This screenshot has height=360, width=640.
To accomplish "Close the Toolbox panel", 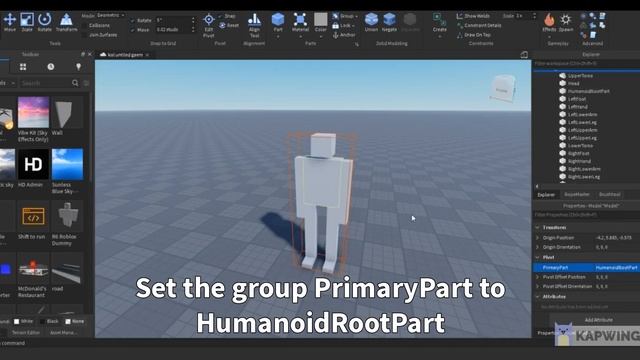I will tap(90, 54).
